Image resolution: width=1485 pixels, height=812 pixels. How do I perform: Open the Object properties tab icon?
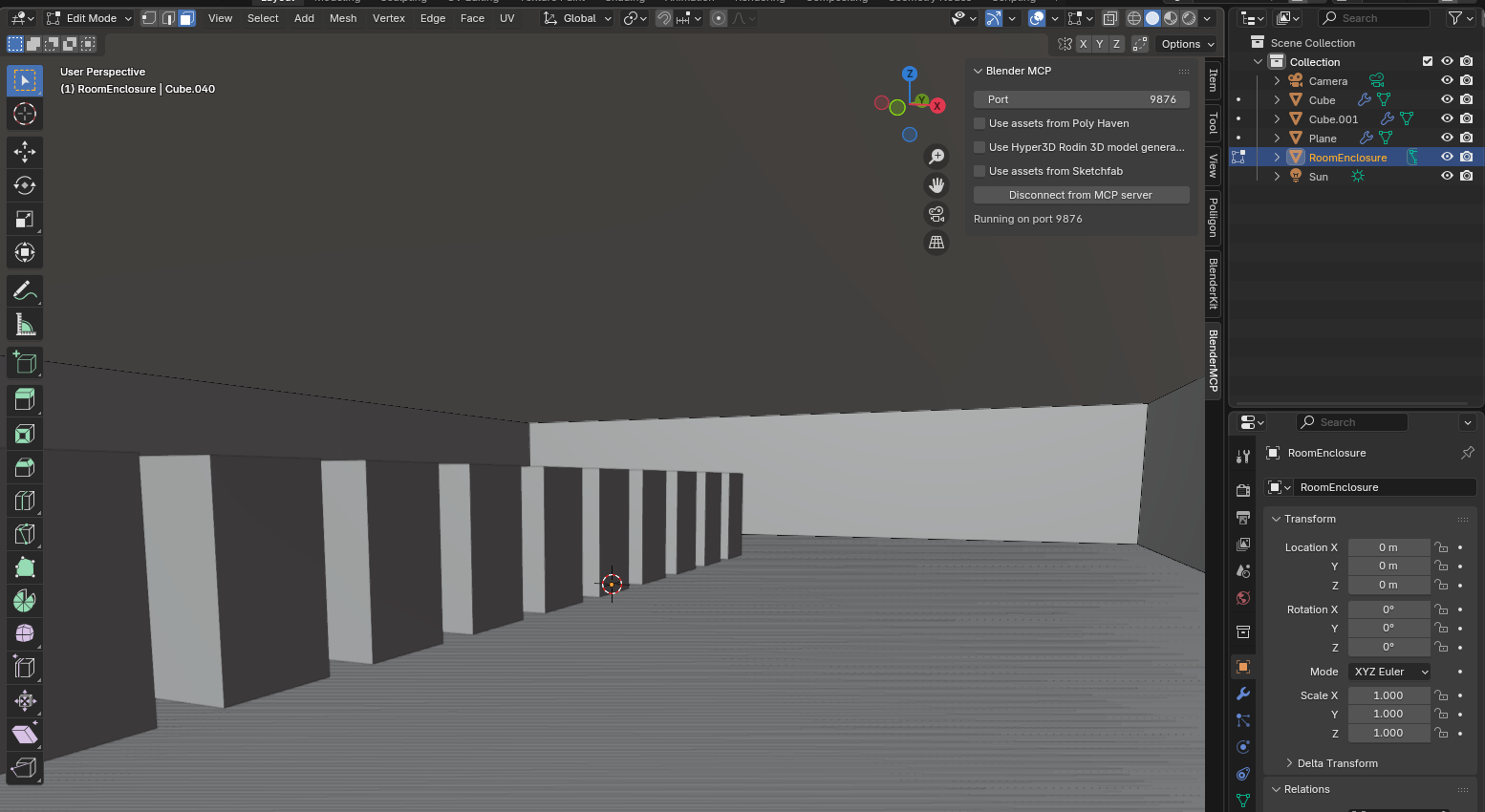point(1243,667)
